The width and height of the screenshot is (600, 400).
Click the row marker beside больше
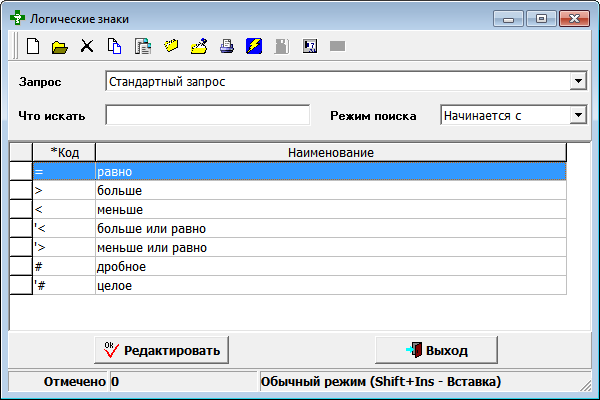(21, 191)
